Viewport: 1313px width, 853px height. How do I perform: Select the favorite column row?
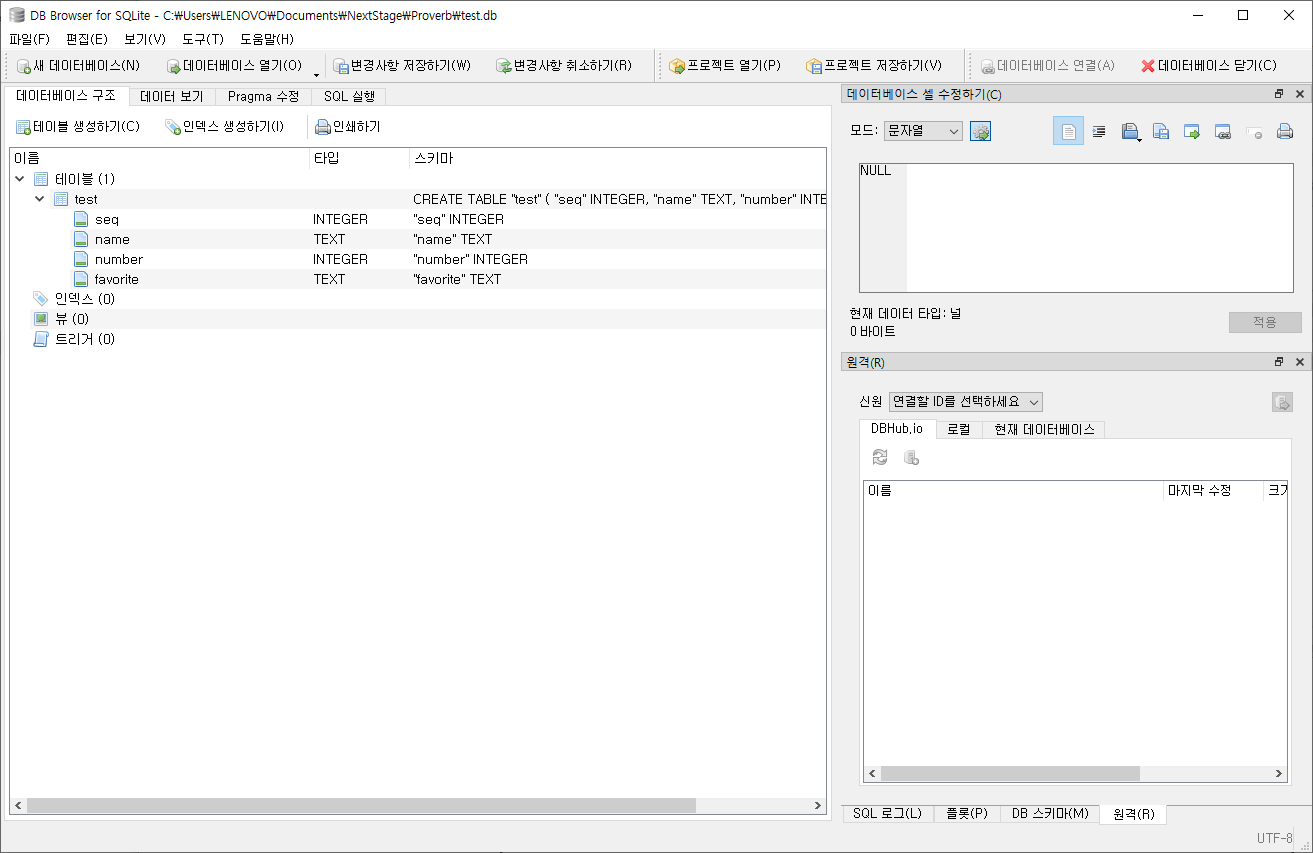pos(418,279)
